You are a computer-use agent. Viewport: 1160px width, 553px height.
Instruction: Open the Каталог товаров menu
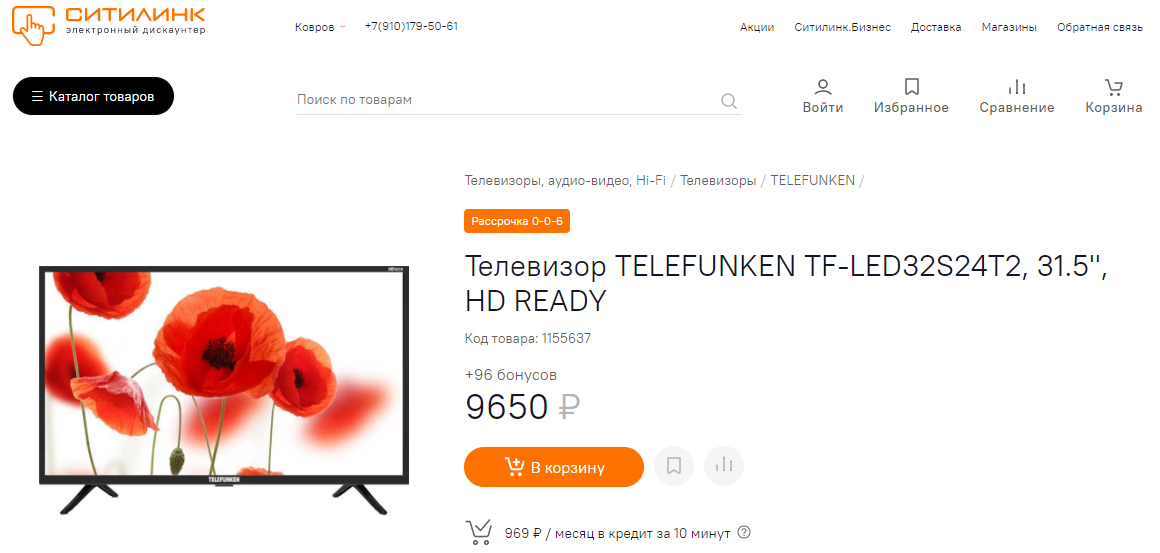(93, 96)
